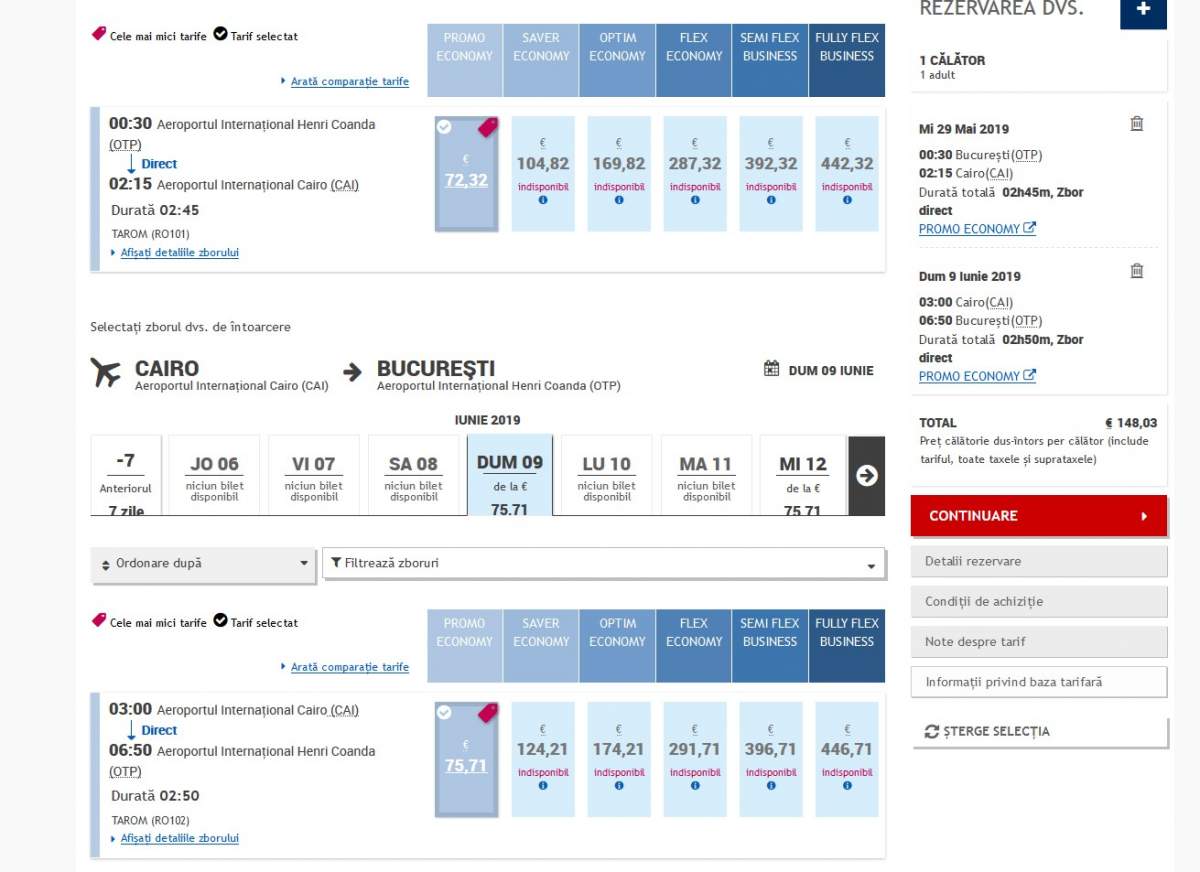This screenshot has width=1200, height=872.
Task: Remove the 9 Iunie return flight
Action: tap(1136, 271)
